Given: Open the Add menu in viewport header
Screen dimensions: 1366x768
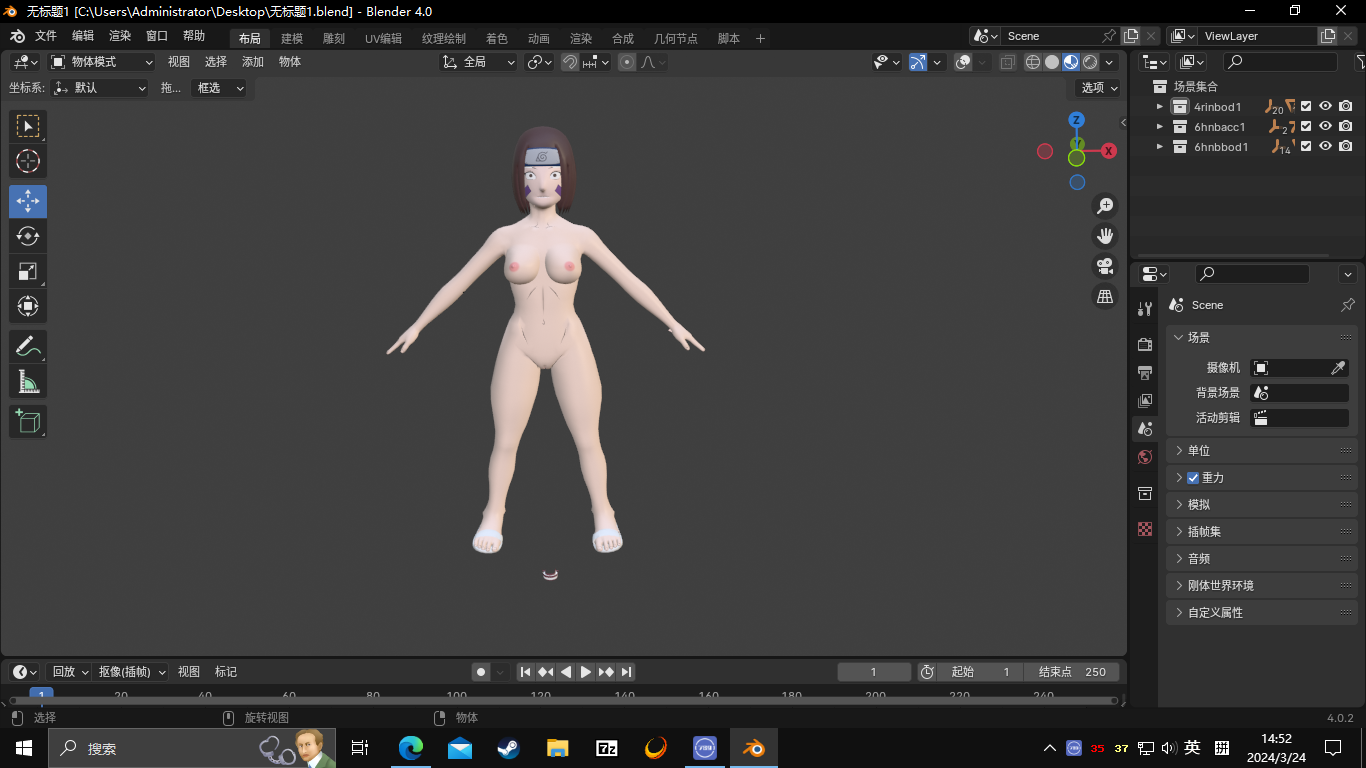Looking at the screenshot, I should click(x=253, y=62).
